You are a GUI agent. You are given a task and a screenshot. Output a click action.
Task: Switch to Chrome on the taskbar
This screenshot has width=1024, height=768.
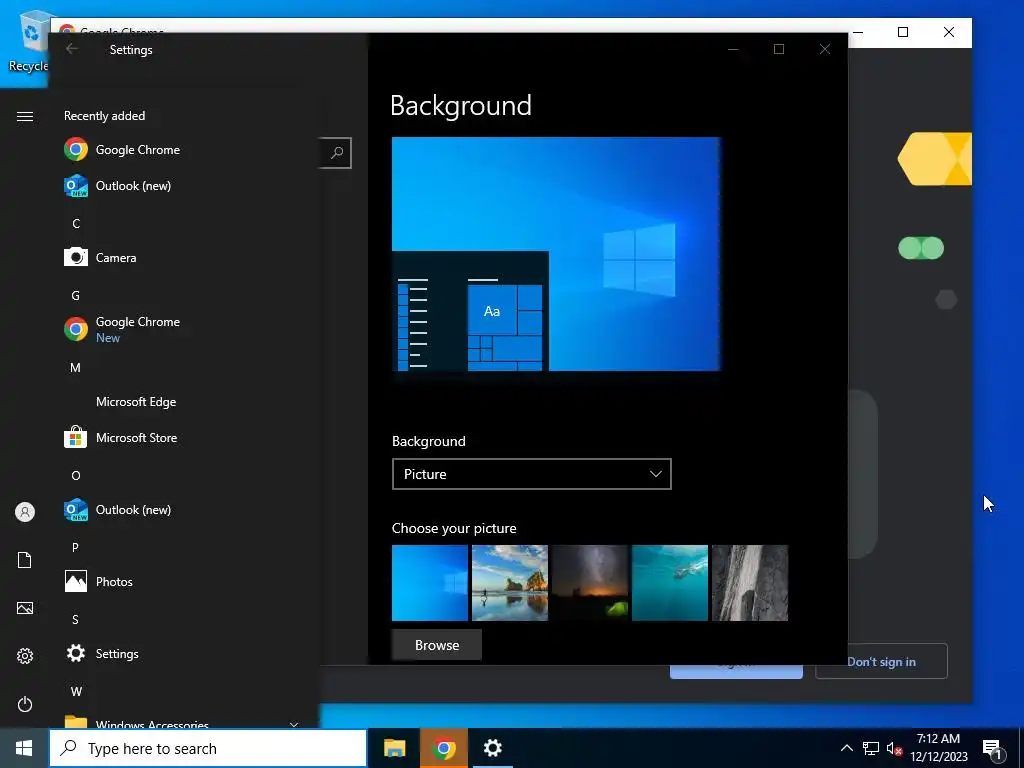coord(443,748)
